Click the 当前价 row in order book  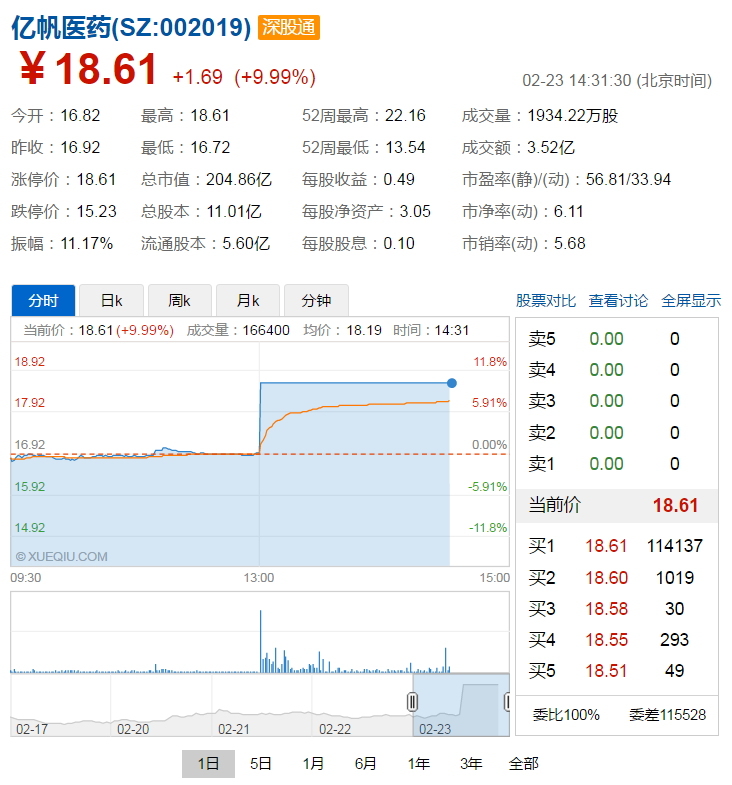pyautogui.click(x=617, y=505)
